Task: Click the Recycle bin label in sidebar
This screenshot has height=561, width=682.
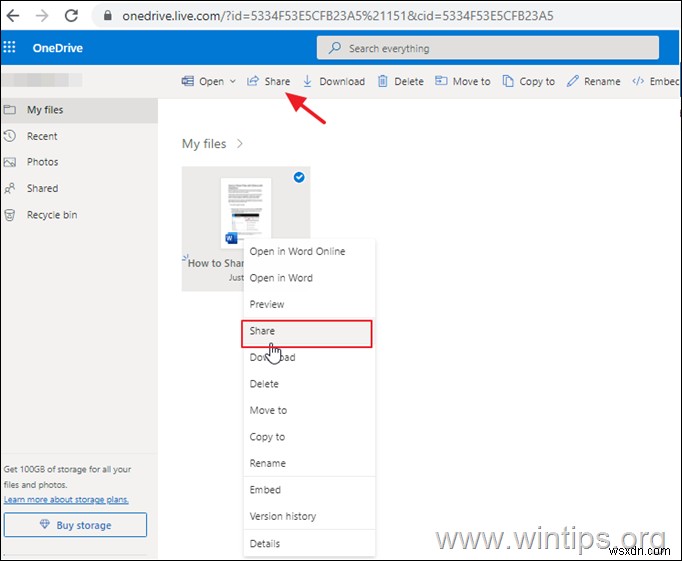Action: click(52, 215)
